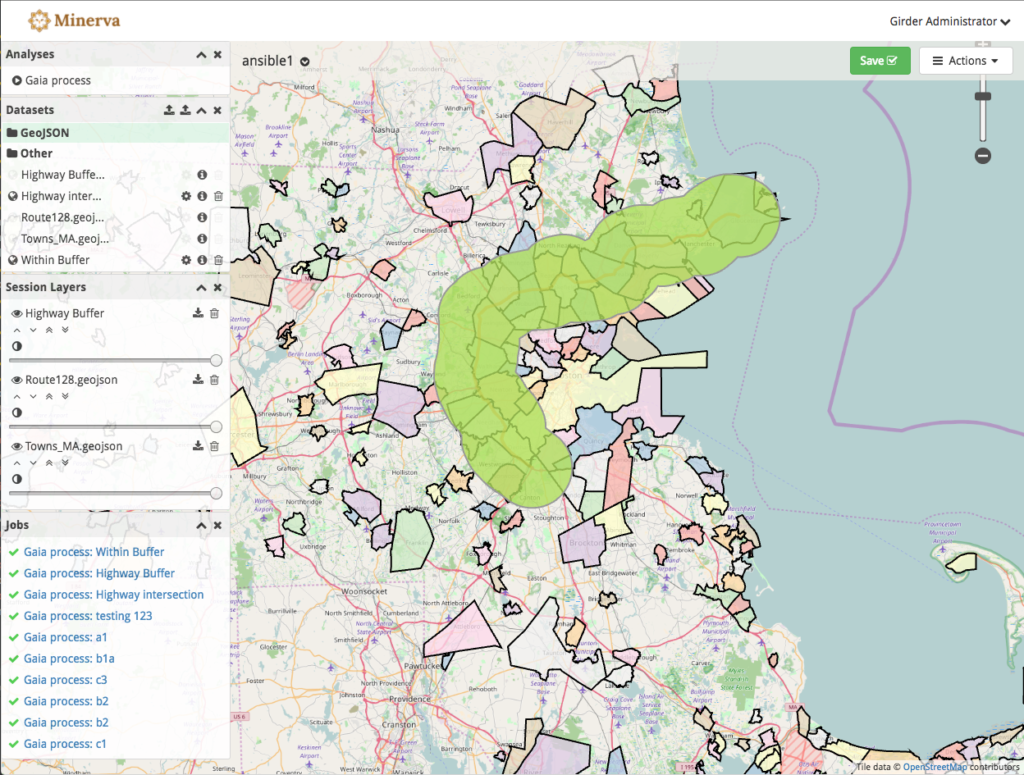1024x775 pixels.
Task: Click the Minerva logo
Action: [x=74, y=20]
